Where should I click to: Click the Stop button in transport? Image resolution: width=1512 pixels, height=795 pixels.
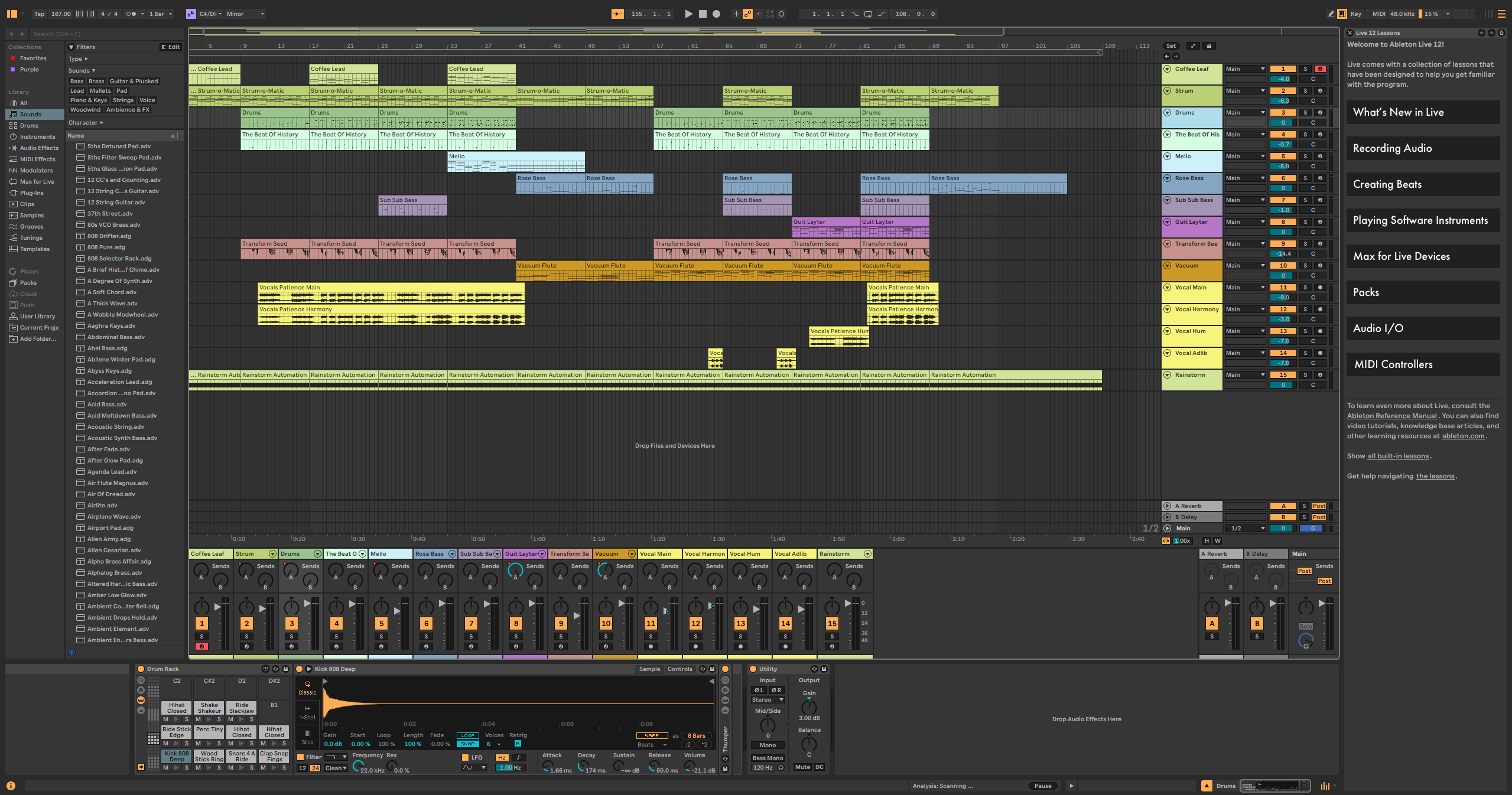(x=703, y=14)
